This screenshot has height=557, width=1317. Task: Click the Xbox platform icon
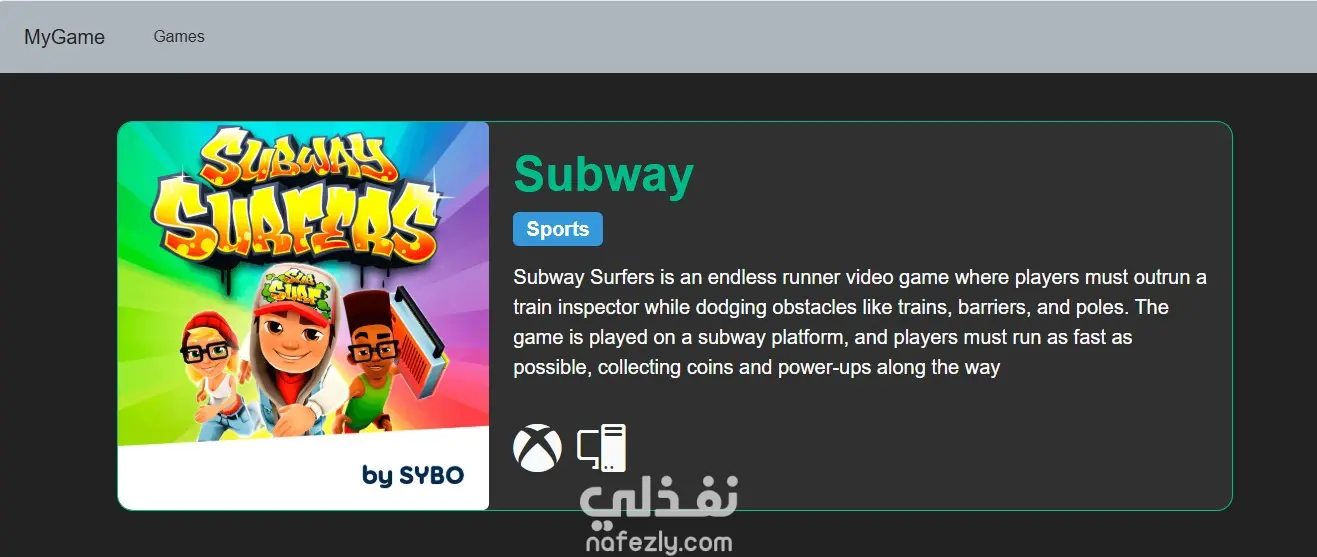[x=537, y=448]
